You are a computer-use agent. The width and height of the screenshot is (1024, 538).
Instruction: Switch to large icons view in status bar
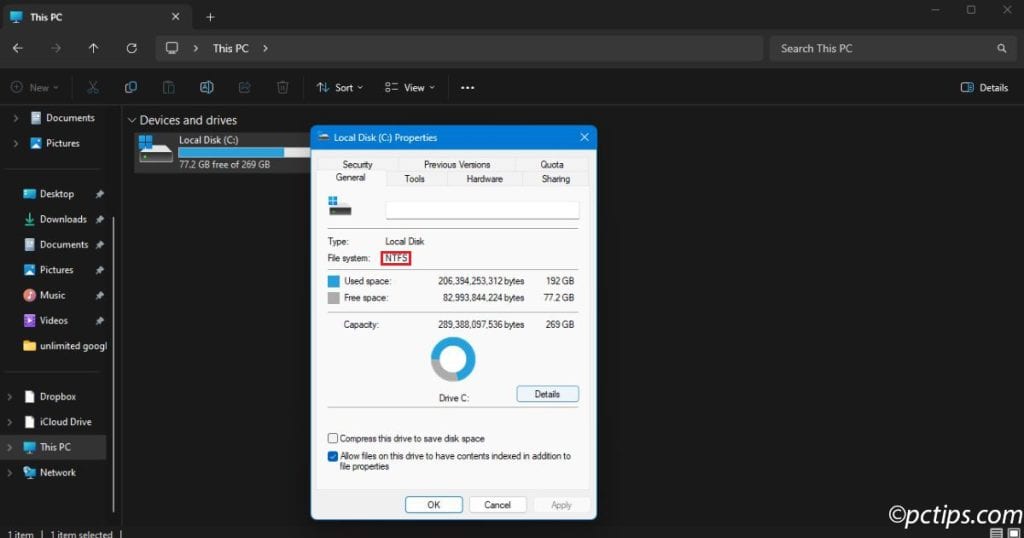click(1014, 533)
